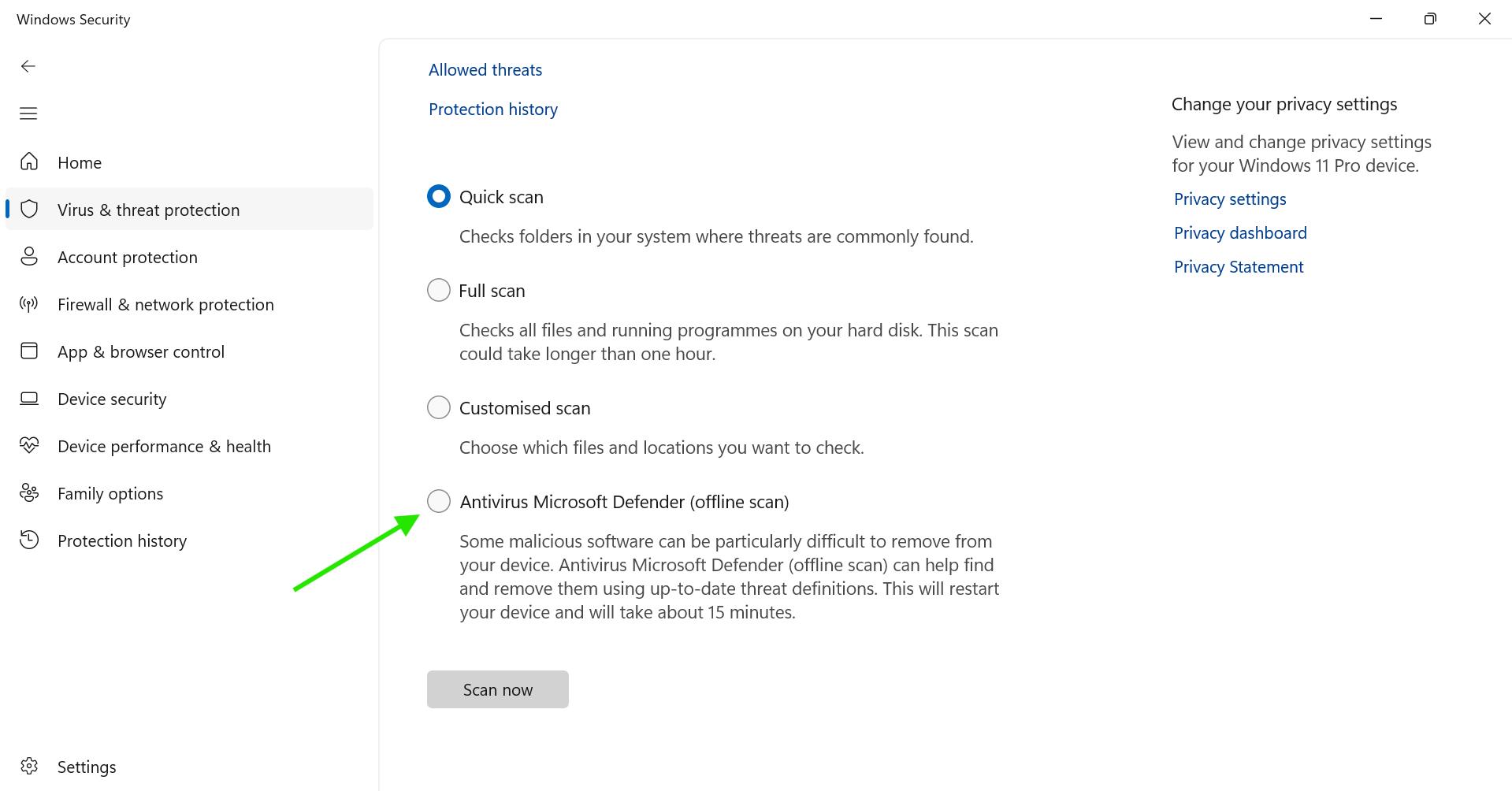Click the Firewall & network antenna icon
1512x791 pixels.
coord(29,304)
